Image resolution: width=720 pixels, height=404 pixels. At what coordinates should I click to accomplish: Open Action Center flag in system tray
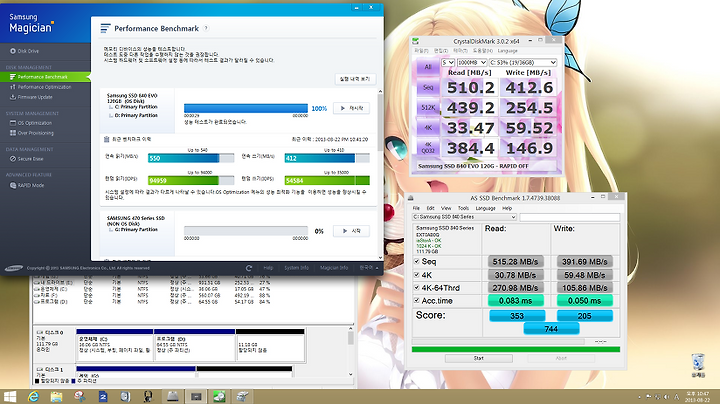pyautogui.click(x=649, y=397)
